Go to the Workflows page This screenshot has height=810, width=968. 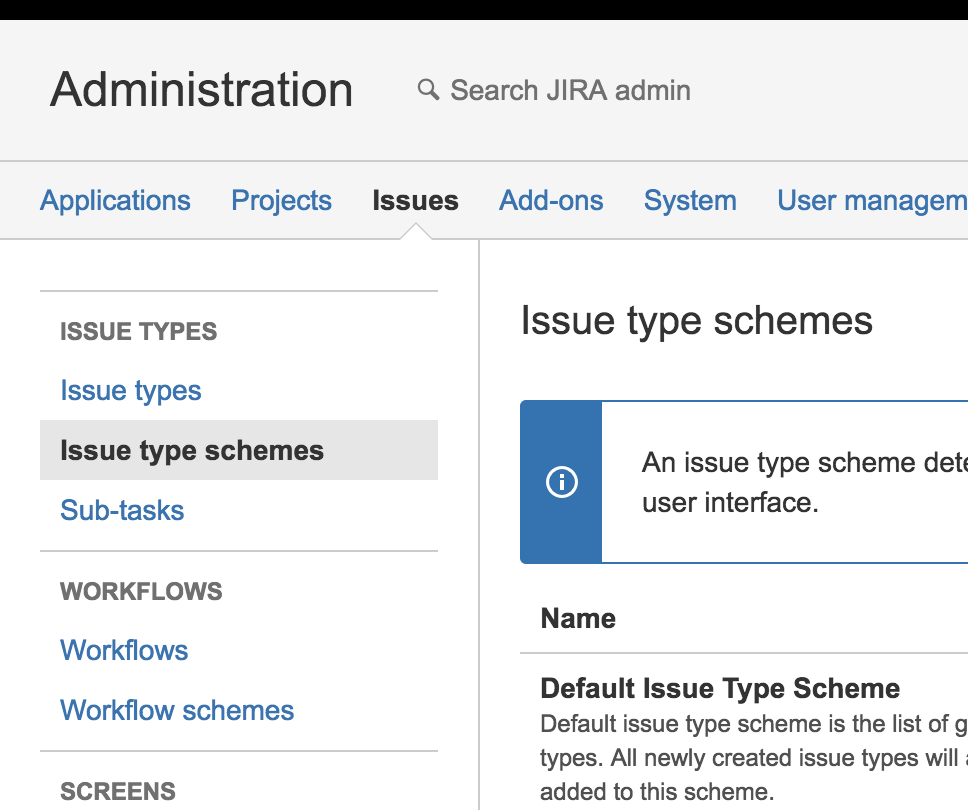point(124,650)
